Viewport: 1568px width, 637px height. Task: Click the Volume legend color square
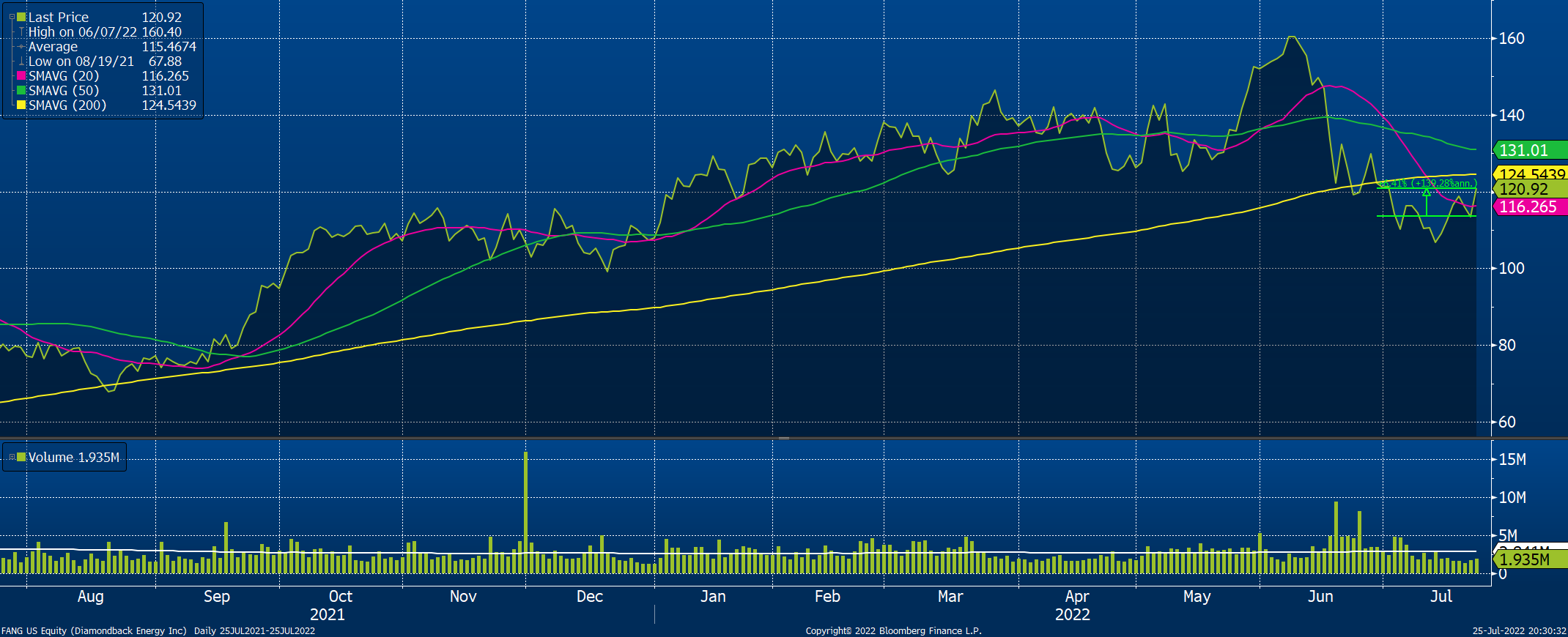pos(21,457)
